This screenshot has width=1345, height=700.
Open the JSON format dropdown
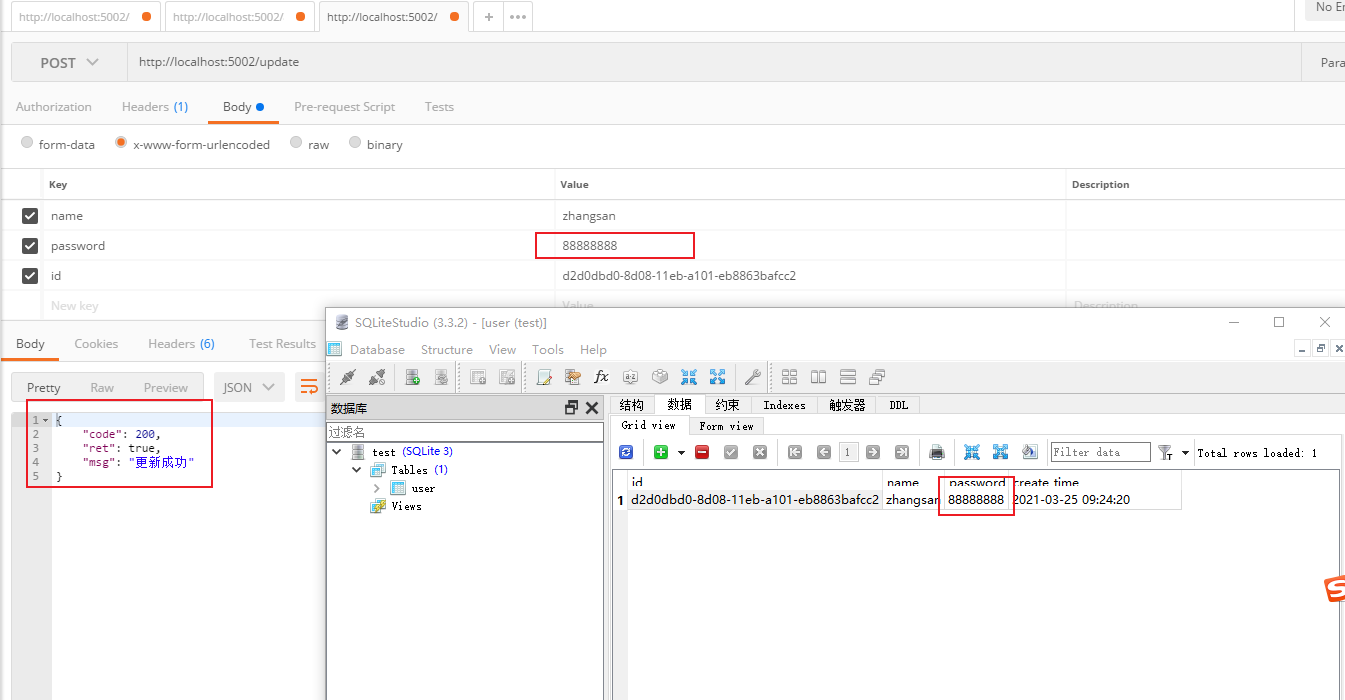pos(248,387)
